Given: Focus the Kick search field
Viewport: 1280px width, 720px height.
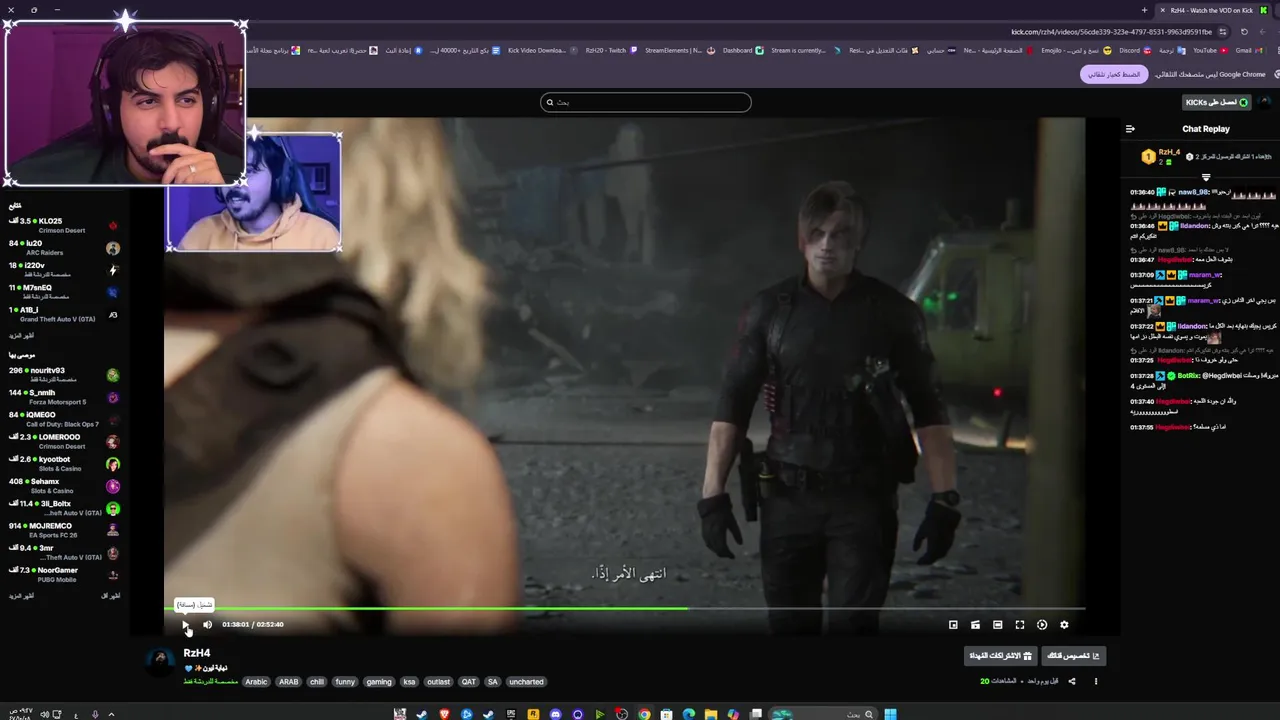Looking at the screenshot, I should 646,102.
